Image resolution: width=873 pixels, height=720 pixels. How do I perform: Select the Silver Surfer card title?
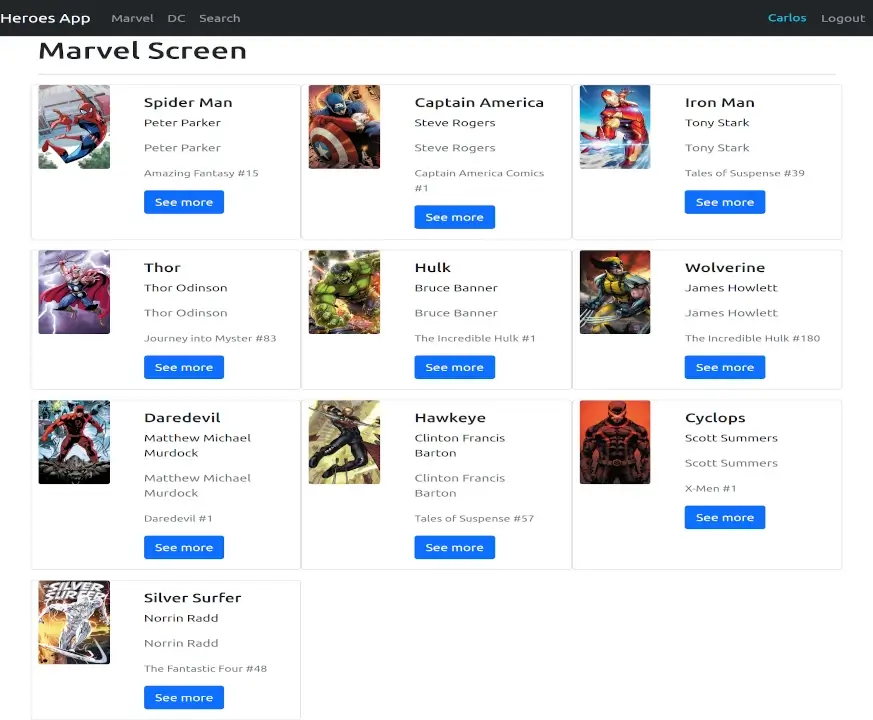tap(193, 598)
